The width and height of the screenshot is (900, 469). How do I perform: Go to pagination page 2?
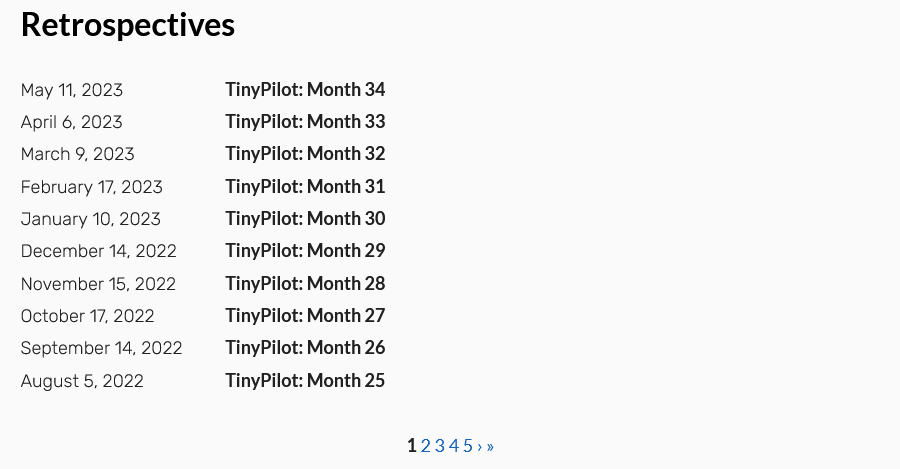(x=425, y=446)
